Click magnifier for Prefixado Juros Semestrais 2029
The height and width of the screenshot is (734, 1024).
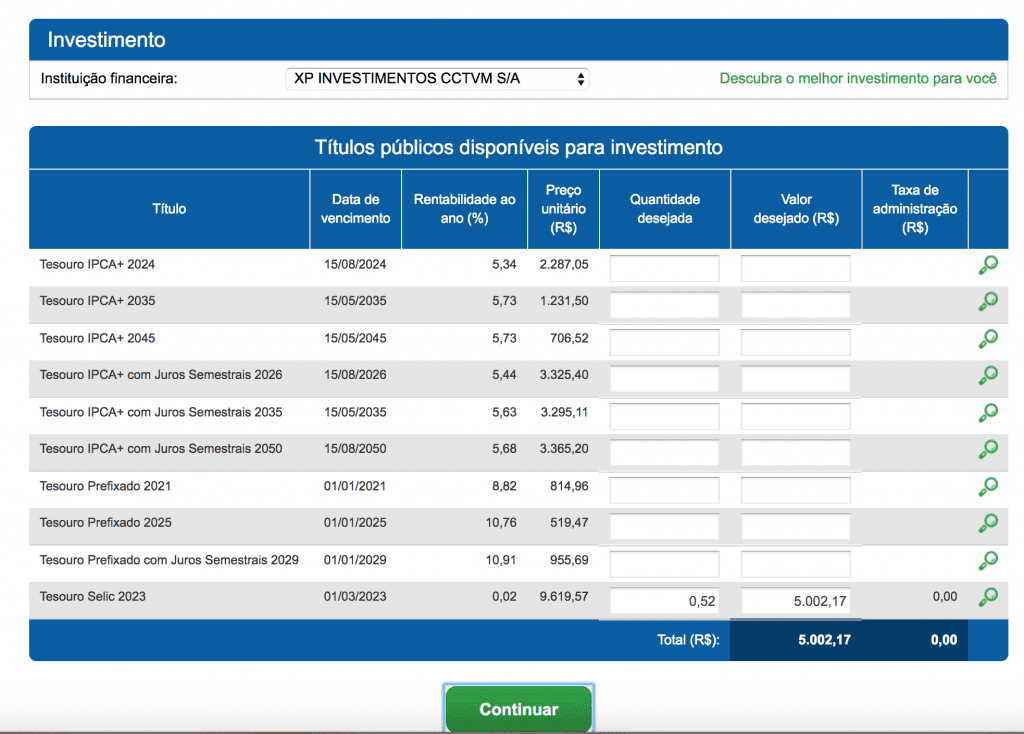click(x=988, y=560)
